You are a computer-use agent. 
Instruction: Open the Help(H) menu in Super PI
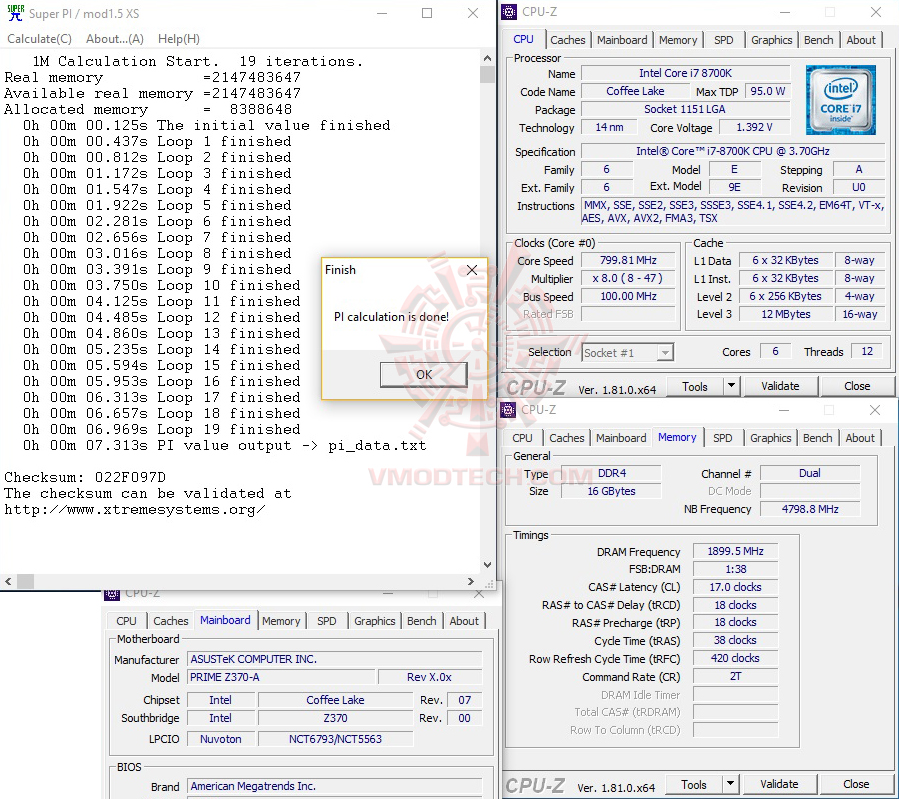(178, 38)
